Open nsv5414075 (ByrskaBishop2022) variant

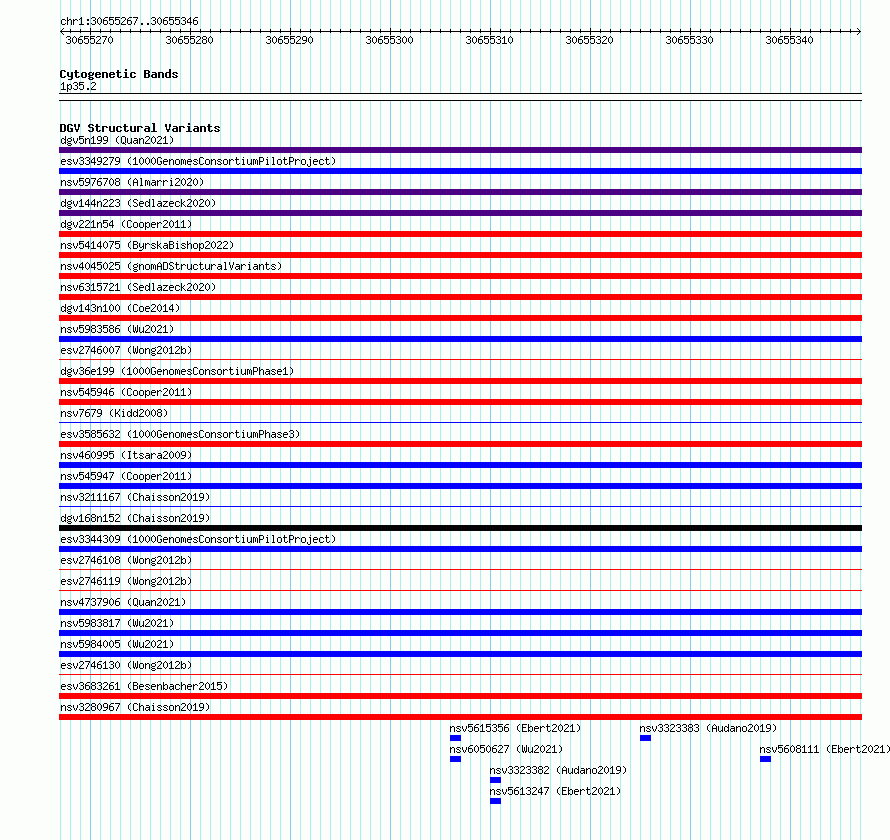pyautogui.click(x=147, y=245)
